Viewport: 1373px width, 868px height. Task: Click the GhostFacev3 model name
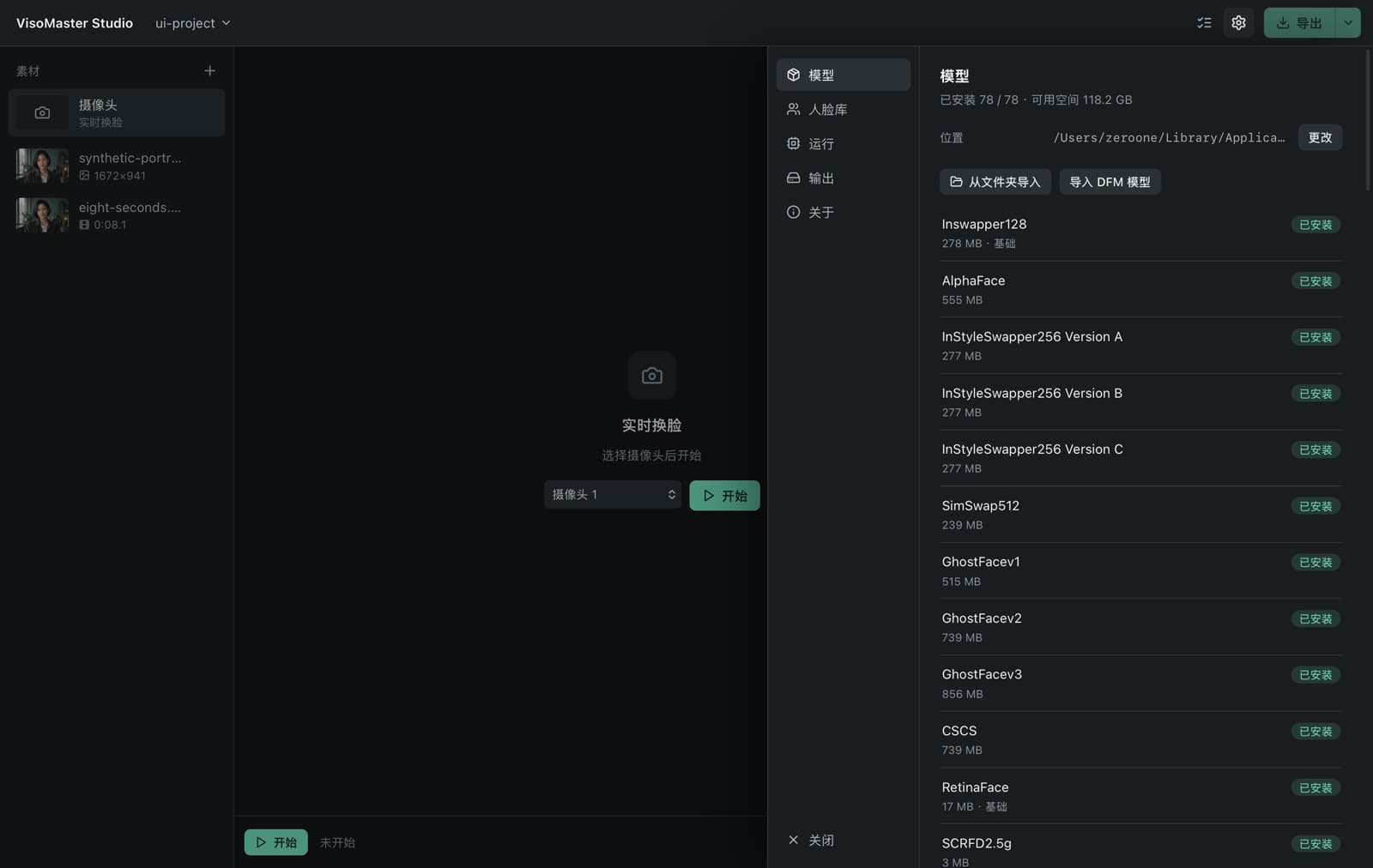click(x=982, y=674)
